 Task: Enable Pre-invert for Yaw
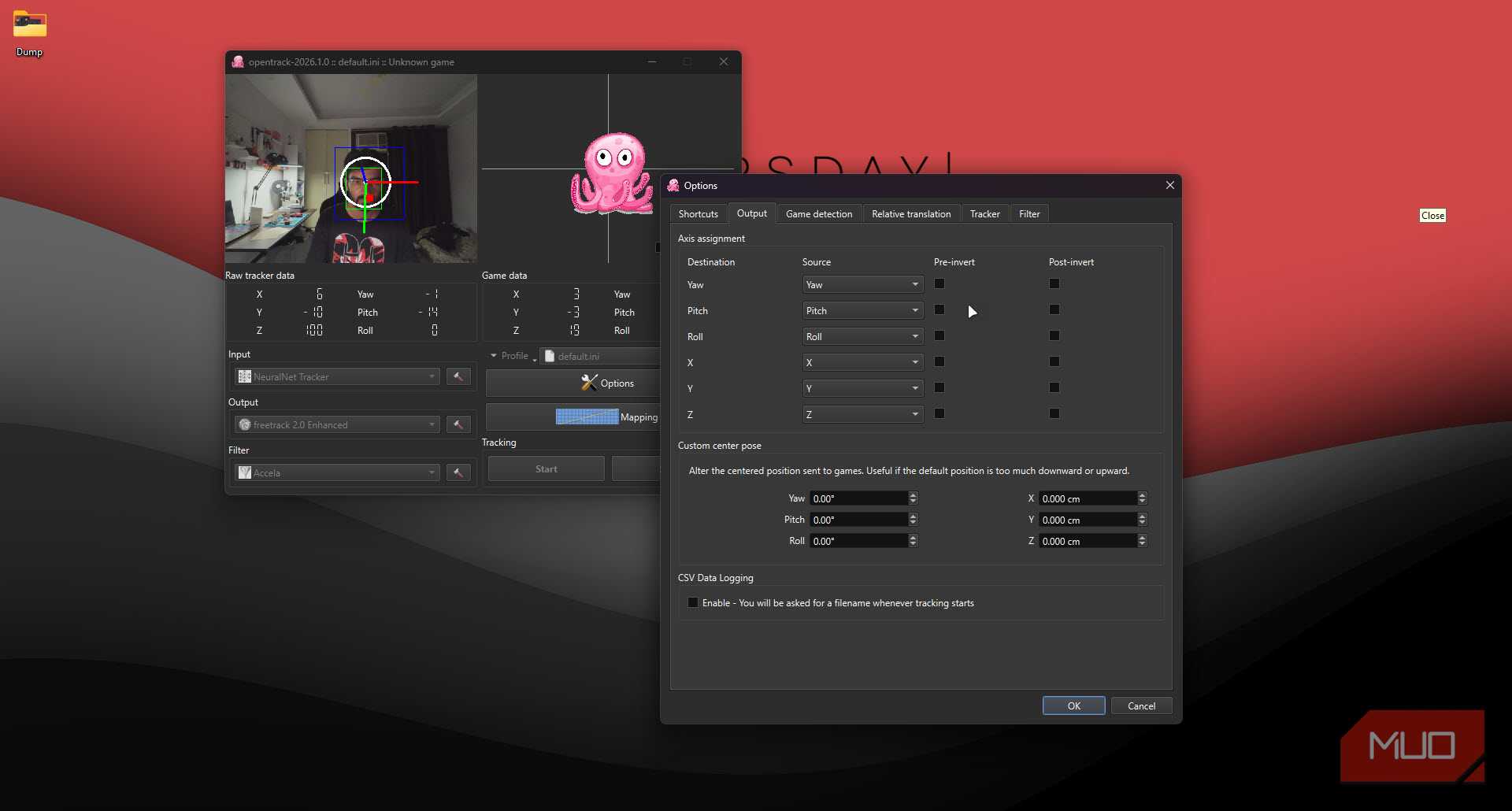click(x=939, y=283)
